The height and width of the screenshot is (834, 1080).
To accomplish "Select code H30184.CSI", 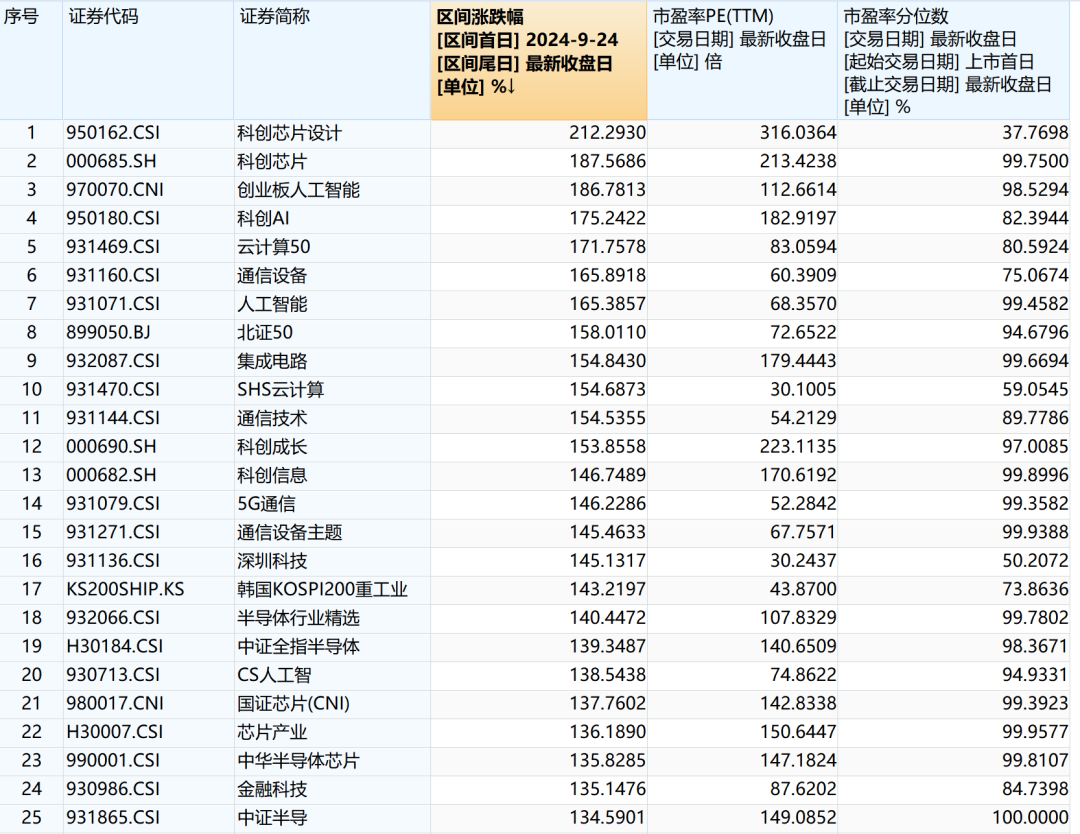I will (x=114, y=647).
